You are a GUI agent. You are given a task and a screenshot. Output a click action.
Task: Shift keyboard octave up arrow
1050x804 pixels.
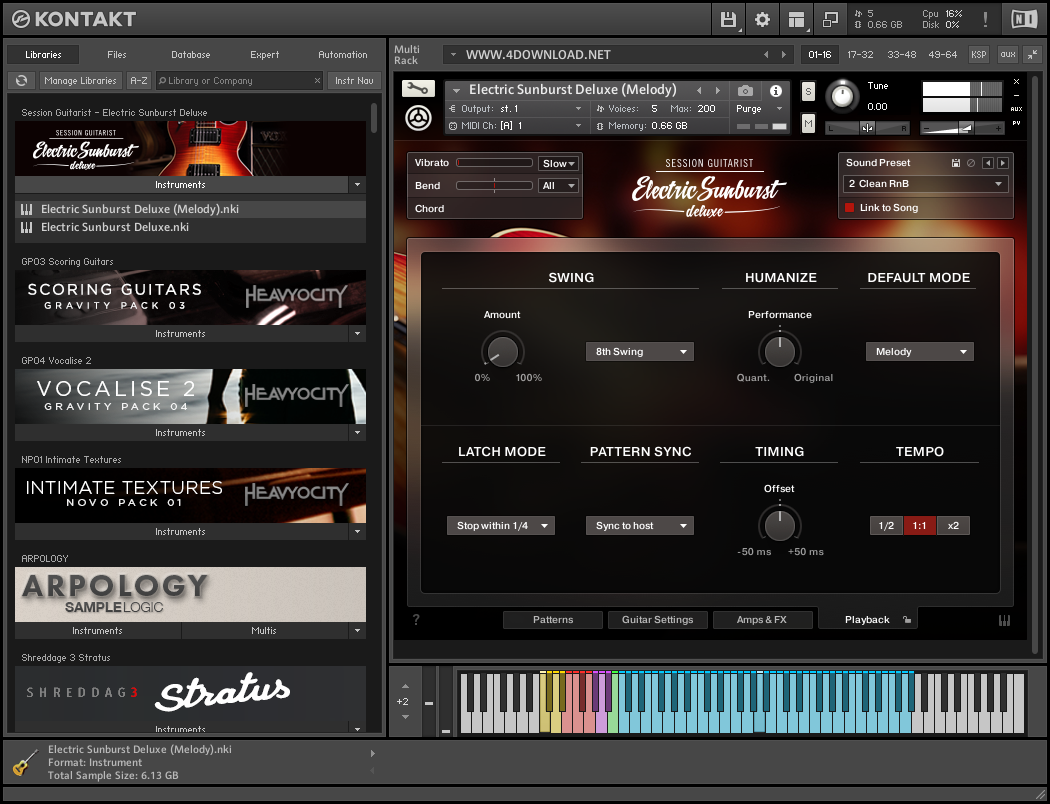coord(405,687)
